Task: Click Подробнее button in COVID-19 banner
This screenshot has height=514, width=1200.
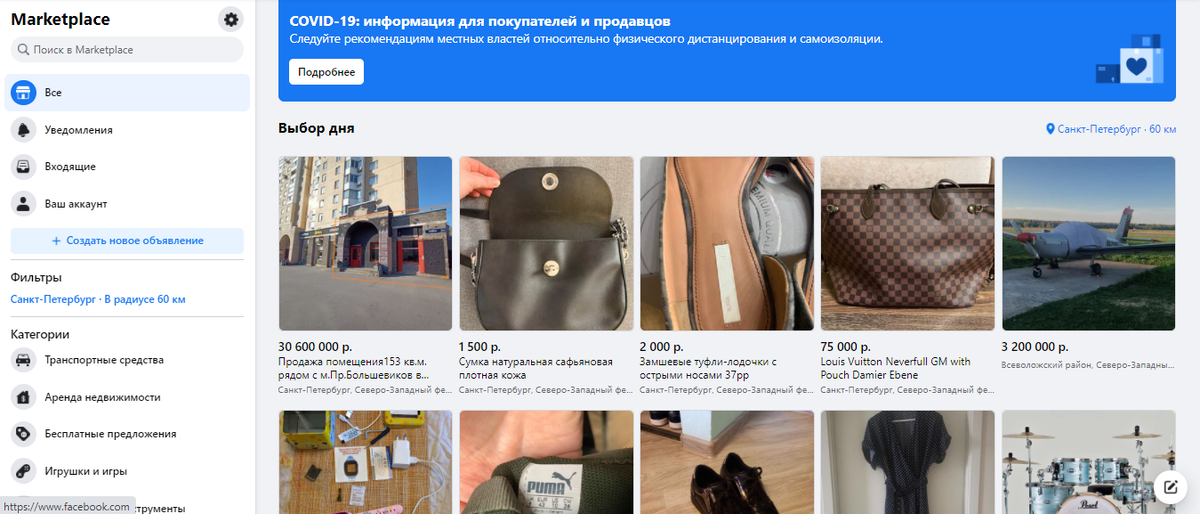Action: click(x=326, y=72)
